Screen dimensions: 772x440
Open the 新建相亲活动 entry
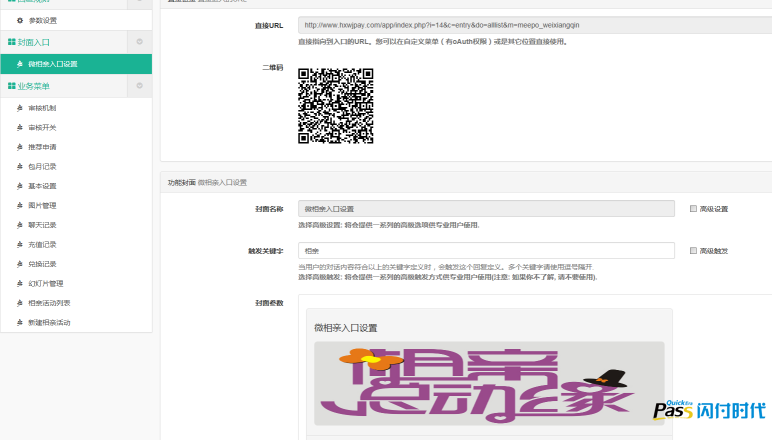click(x=49, y=323)
